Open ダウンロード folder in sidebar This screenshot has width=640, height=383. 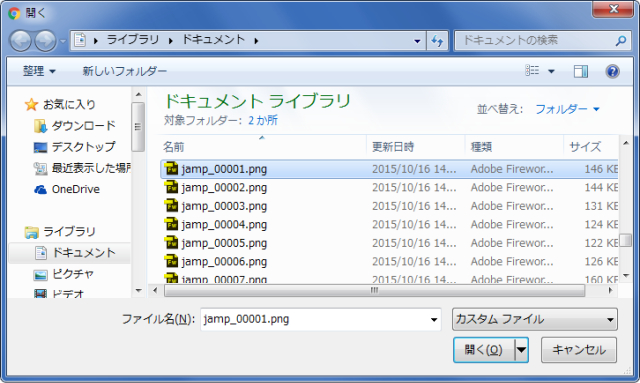click(x=75, y=126)
